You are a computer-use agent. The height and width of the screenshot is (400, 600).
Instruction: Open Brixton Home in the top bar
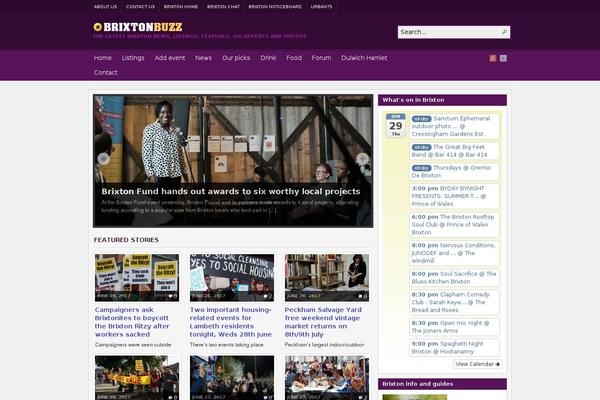[x=181, y=7]
